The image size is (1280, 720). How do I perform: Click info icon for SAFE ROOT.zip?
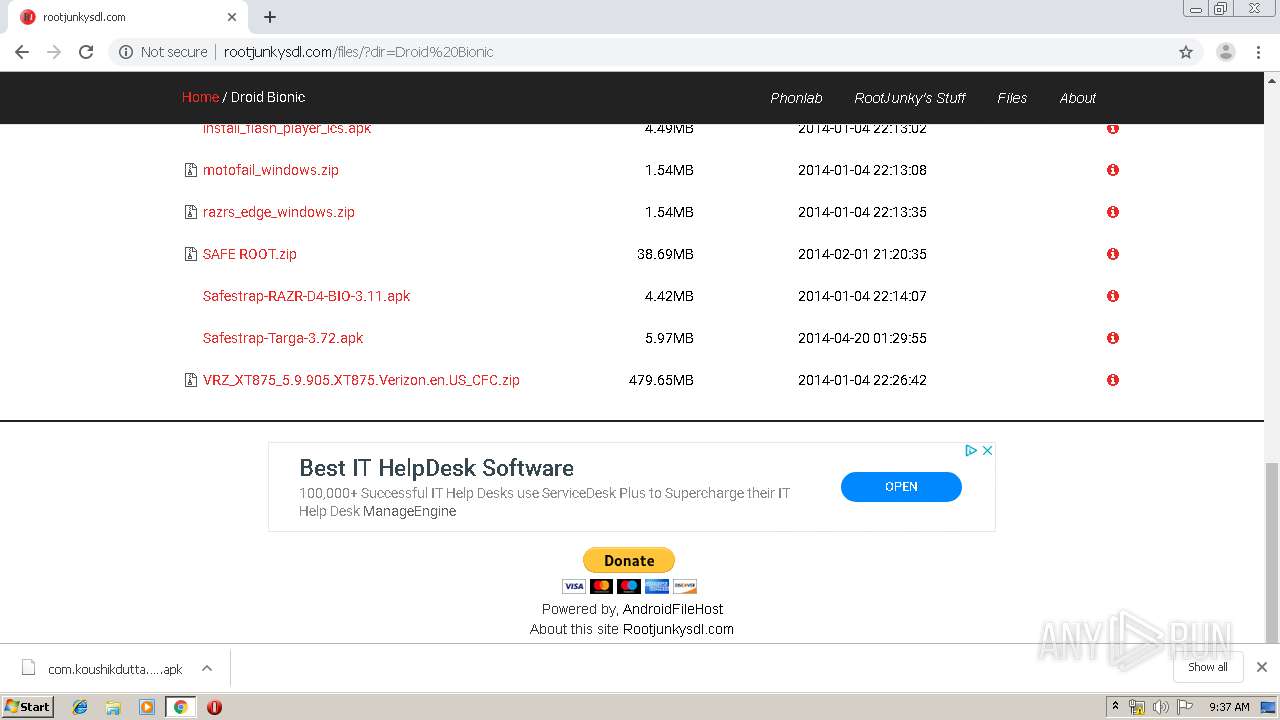click(x=1113, y=254)
